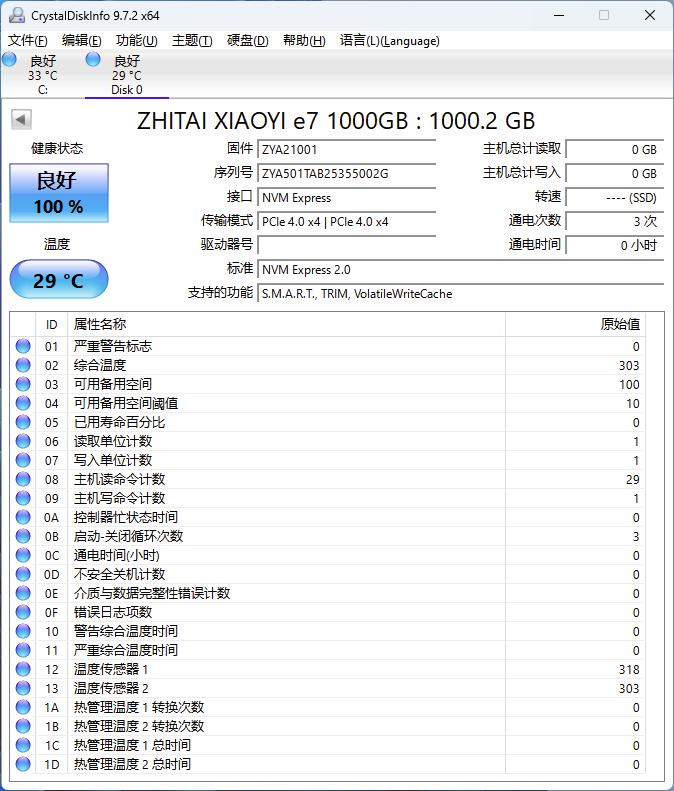This screenshot has width=674, height=791.
Task: Open the 主题(T) menu
Action: coord(192,40)
